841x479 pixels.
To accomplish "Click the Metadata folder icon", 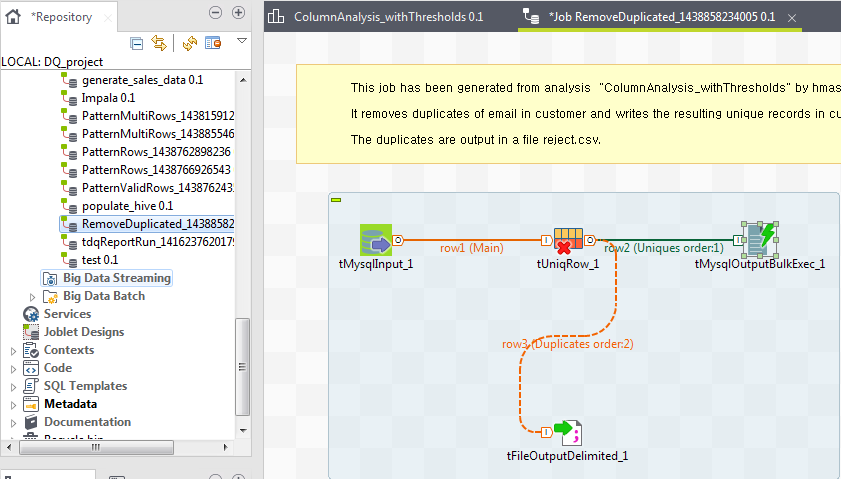I will point(31,404).
